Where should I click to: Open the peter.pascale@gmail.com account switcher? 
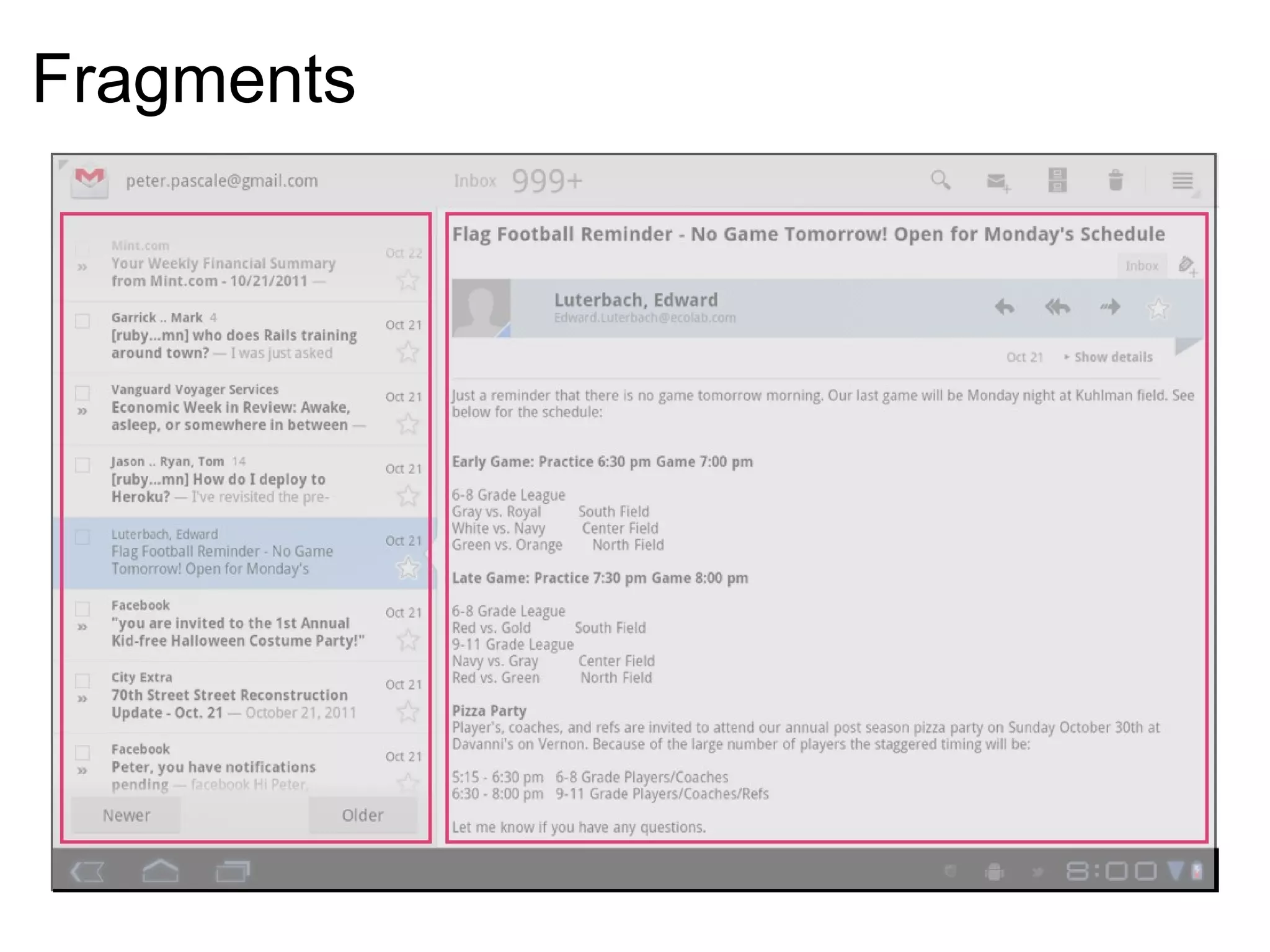tap(221, 181)
